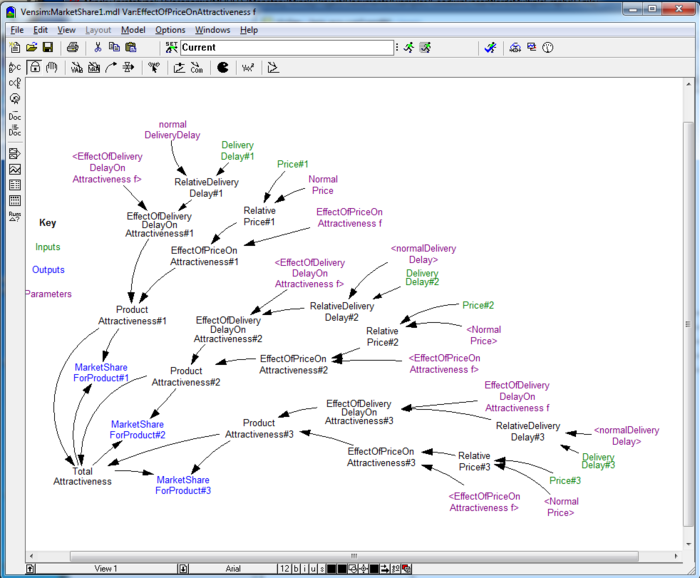Viewport: 700px width, 578px height.
Task: Open the Edit menu
Action: point(40,30)
